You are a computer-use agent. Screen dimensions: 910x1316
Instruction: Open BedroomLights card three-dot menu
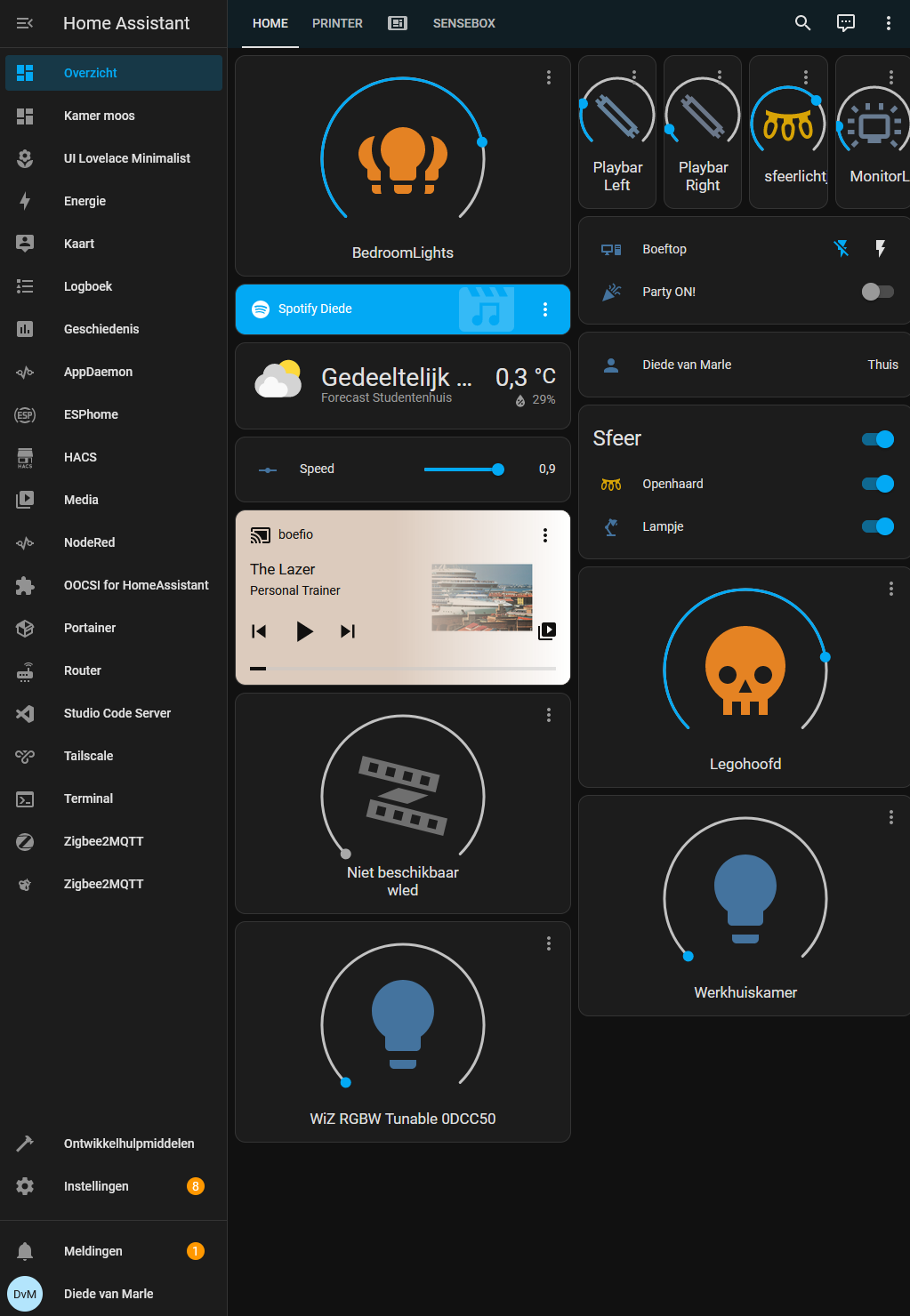(x=549, y=77)
